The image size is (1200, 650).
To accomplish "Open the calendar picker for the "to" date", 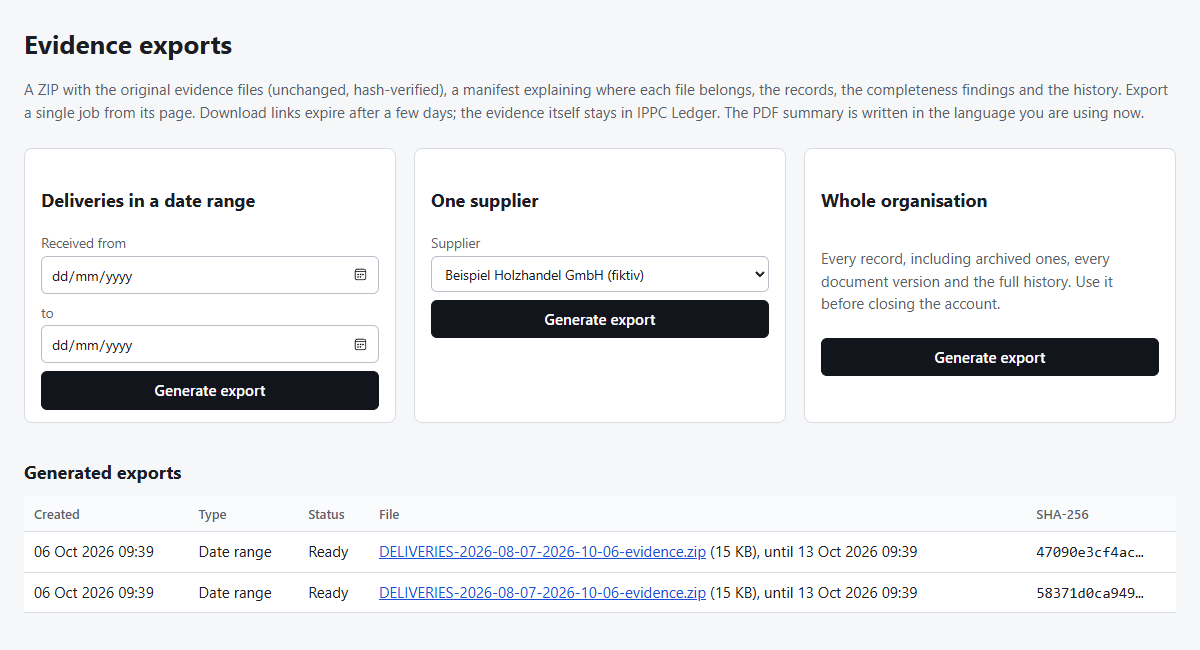I will pos(360,345).
